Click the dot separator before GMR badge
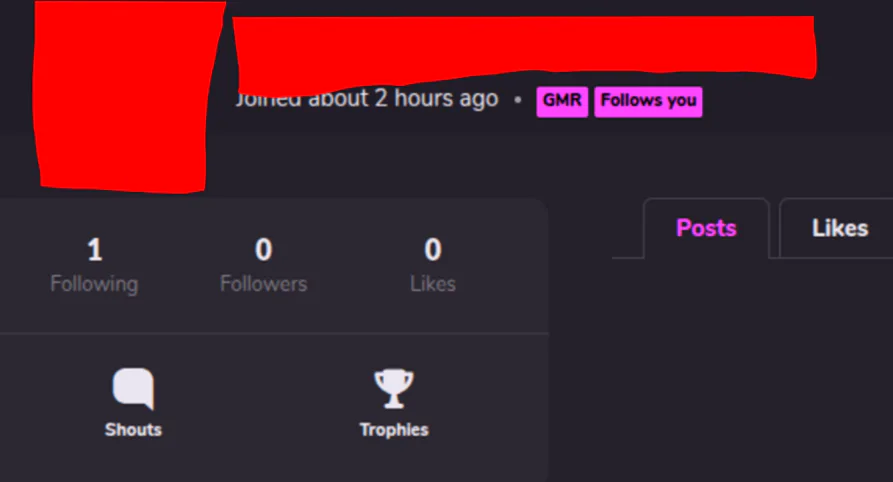Image resolution: width=893 pixels, height=482 pixels. pyautogui.click(x=518, y=100)
